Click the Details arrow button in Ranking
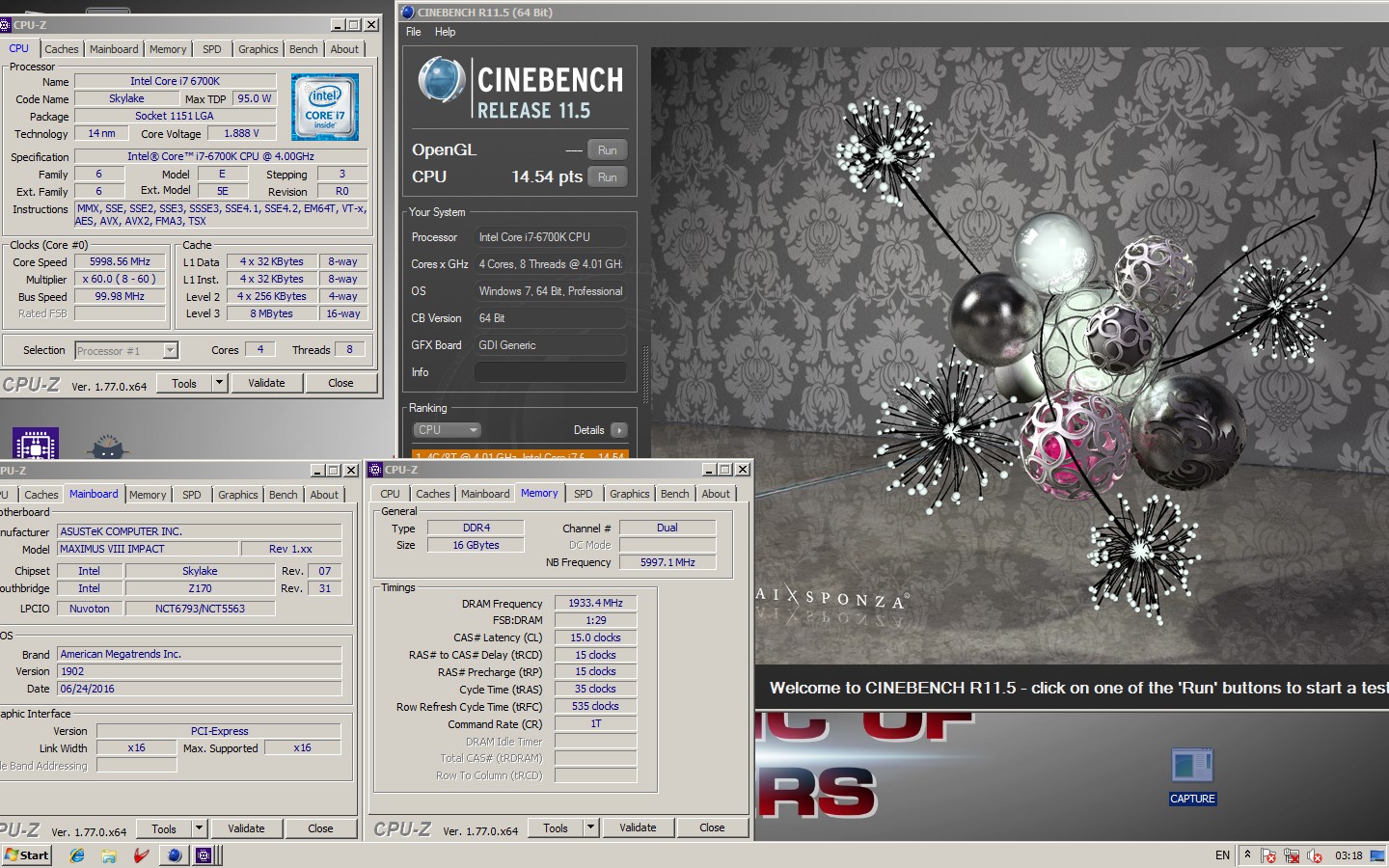This screenshot has width=1389, height=868. tap(618, 430)
